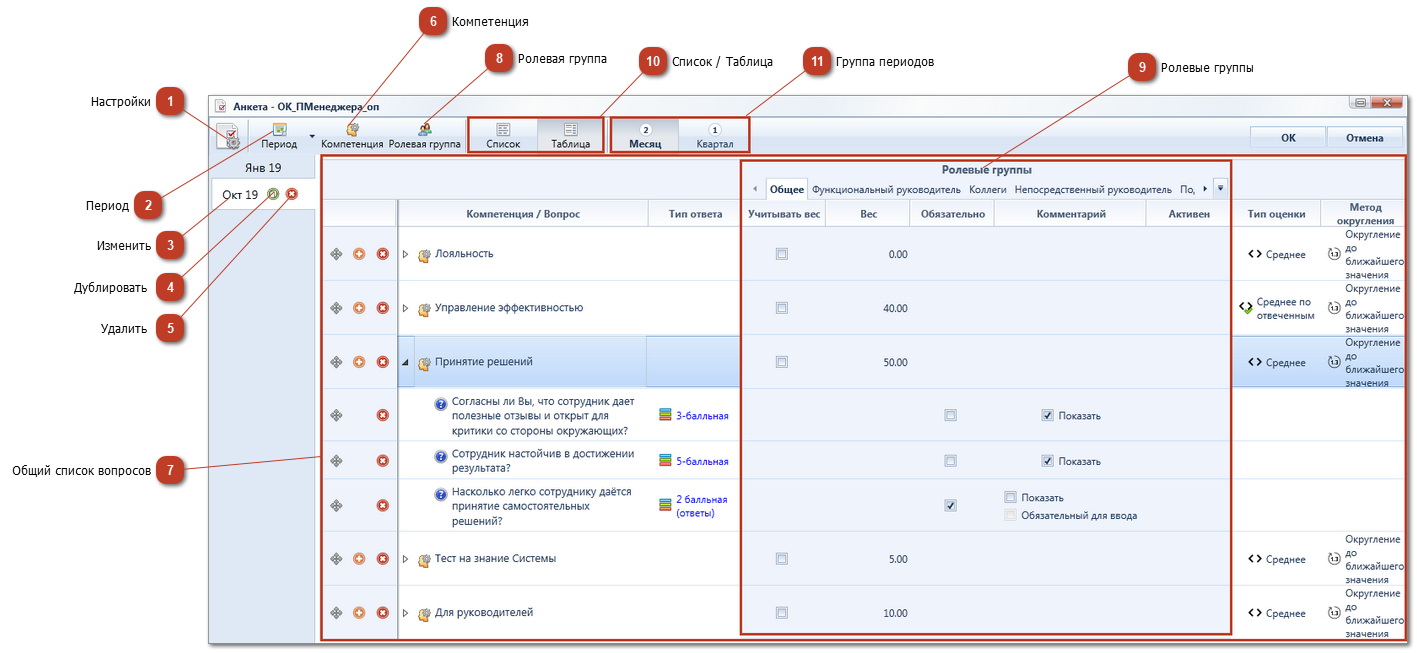Open Среднее по отвеченным evaluation type
Screen dimensions: 1417x653
[x=1285, y=308]
